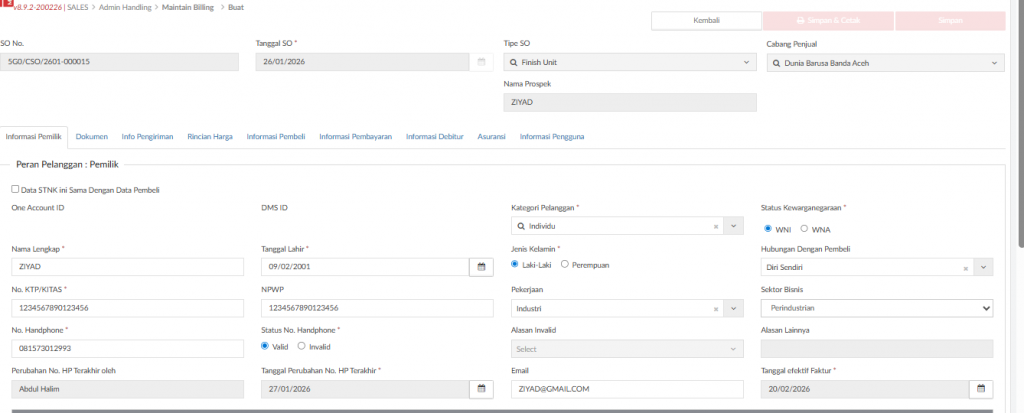Click the Email input field

627,389
